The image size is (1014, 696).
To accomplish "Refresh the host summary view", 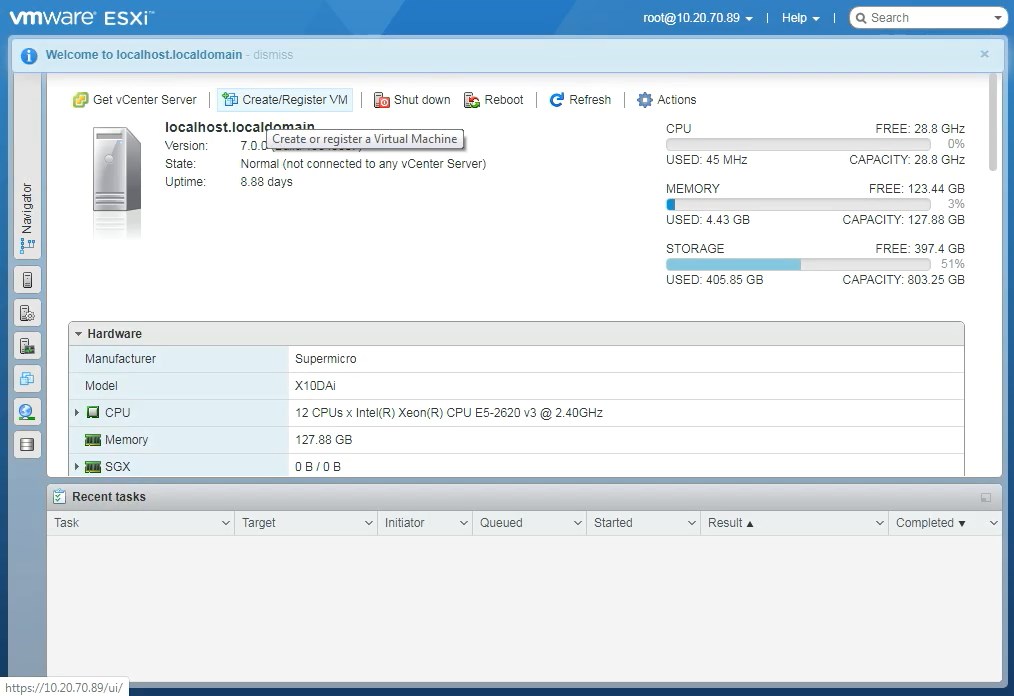I will tap(580, 100).
